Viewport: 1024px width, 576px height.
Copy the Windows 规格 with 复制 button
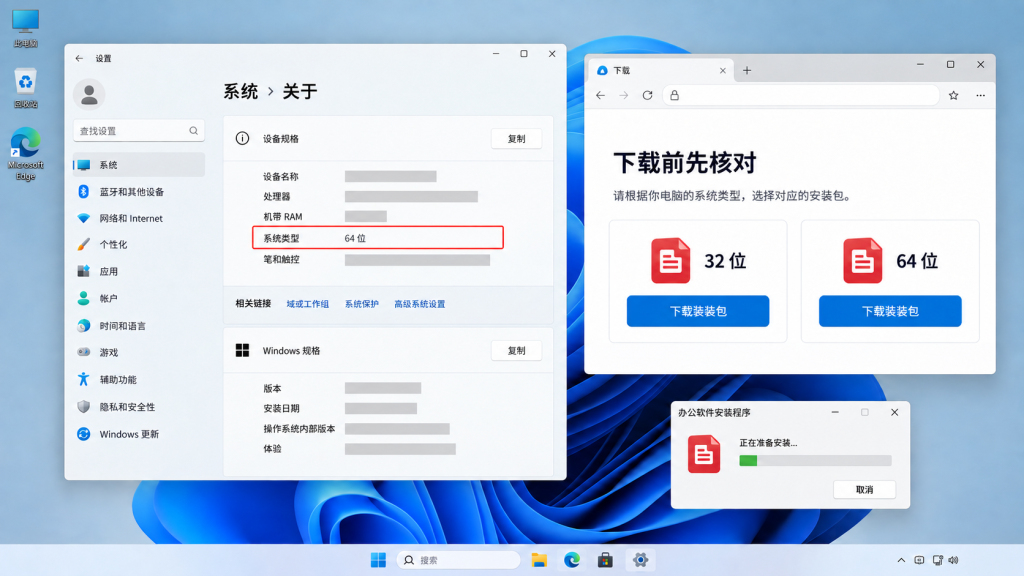tap(516, 351)
